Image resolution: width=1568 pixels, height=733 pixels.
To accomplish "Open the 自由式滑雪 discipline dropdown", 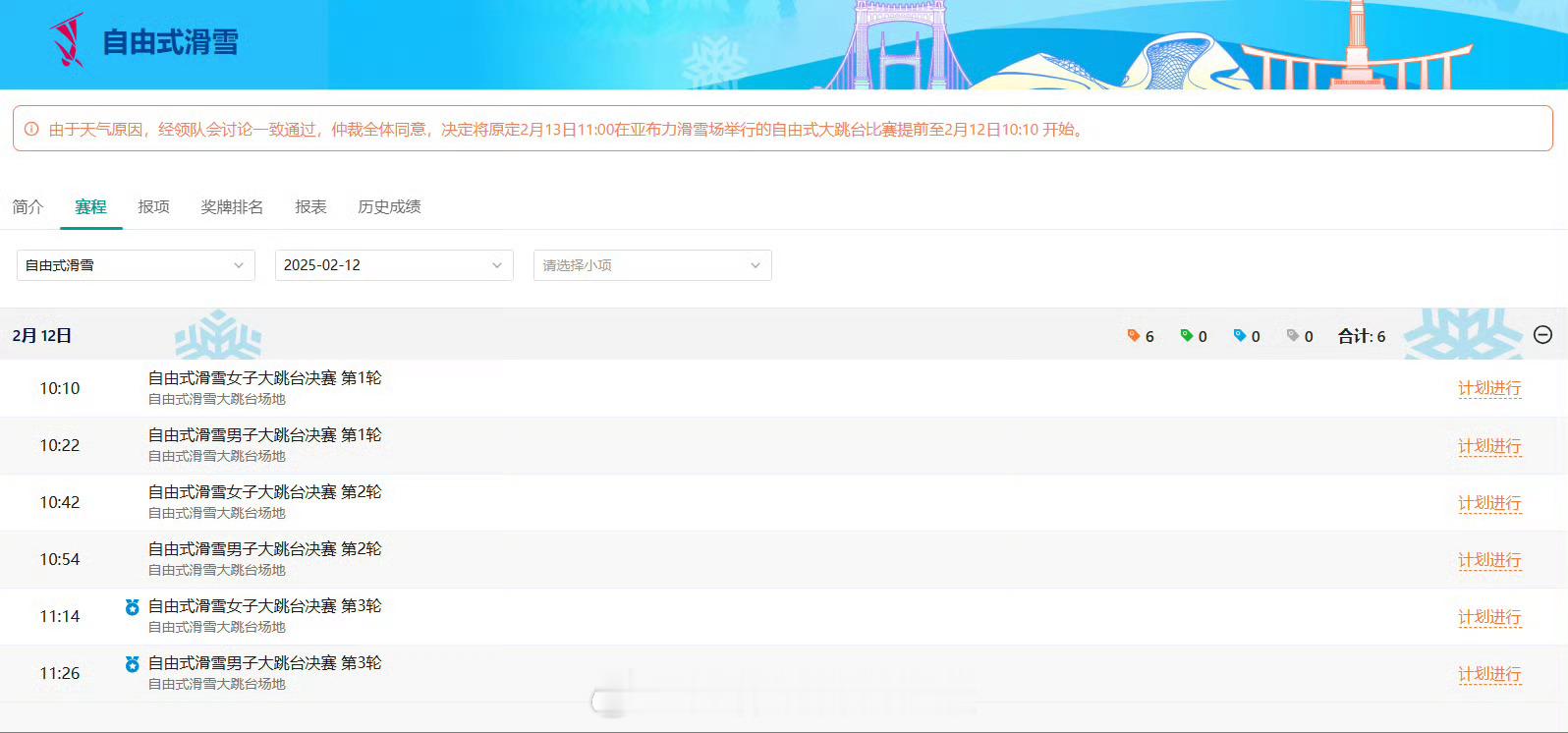I will point(136,265).
